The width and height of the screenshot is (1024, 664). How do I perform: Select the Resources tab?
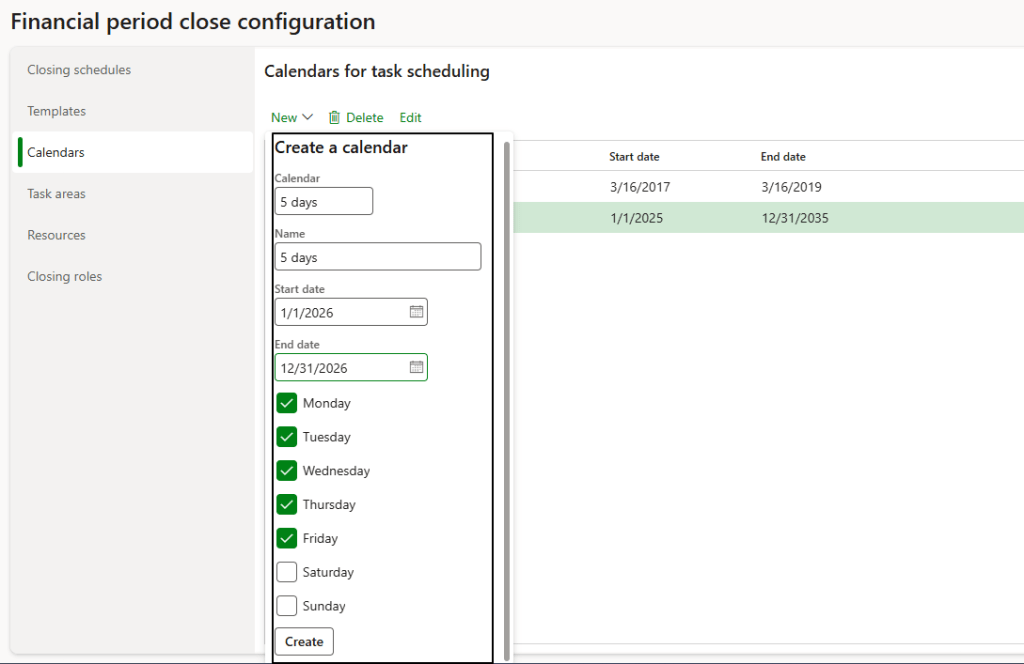point(57,235)
